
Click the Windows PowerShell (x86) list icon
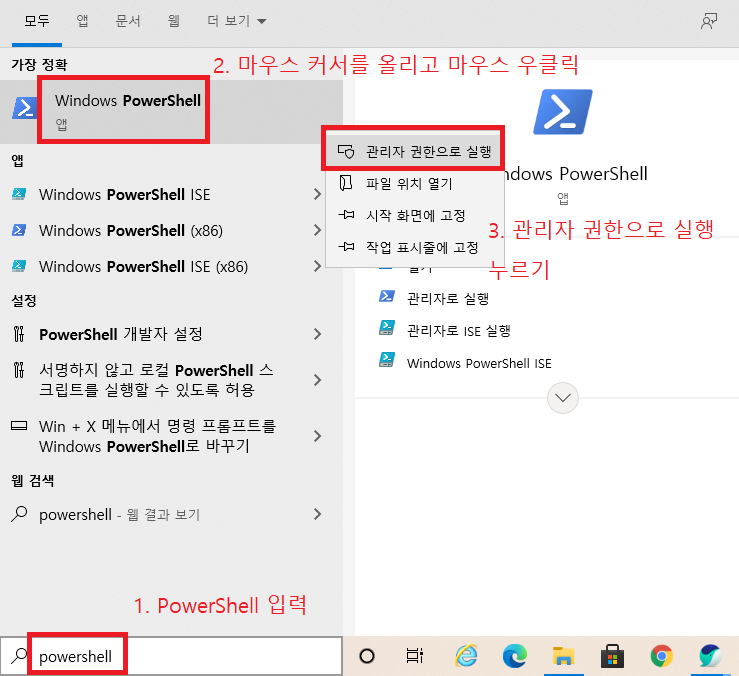tap(19, 230)
